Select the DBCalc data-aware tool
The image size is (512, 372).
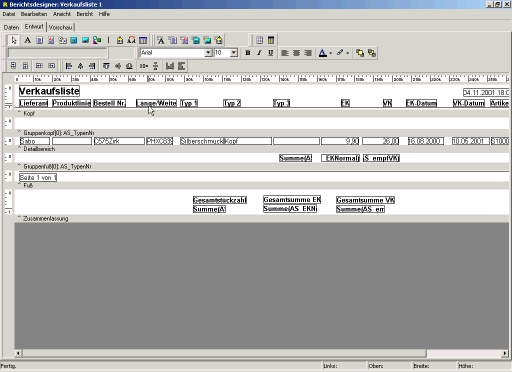[196, 40]
